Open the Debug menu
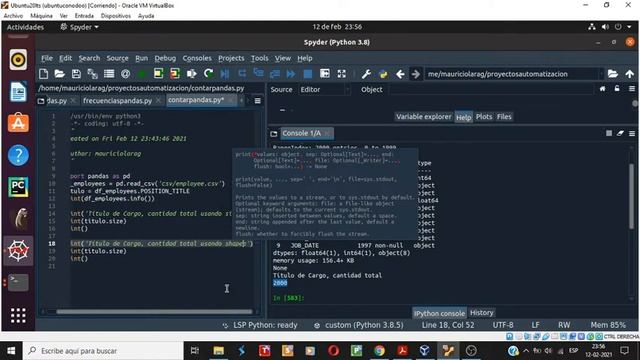The width and height of the screenshot is (640, 360). point(165,58)
